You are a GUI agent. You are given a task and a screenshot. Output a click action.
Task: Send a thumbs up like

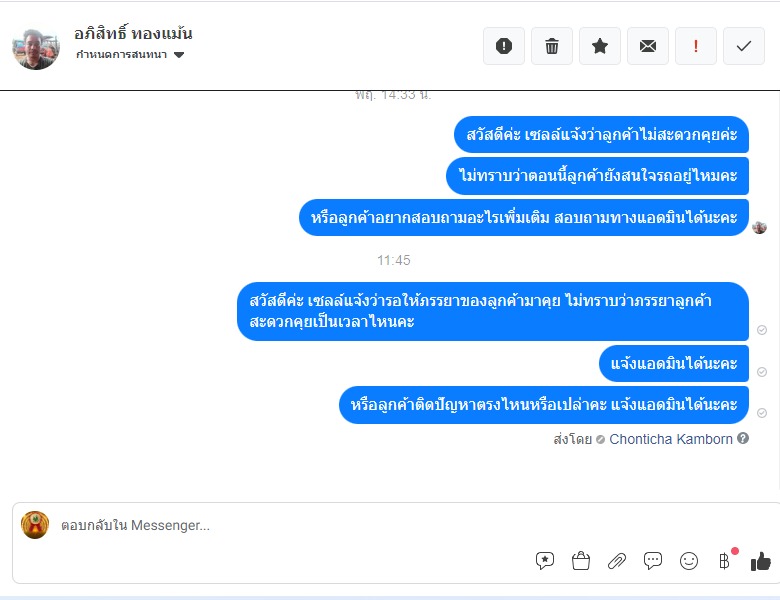761,561
